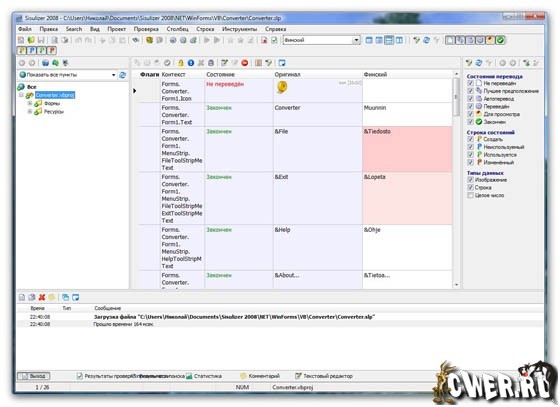This screenshot has height=407, width=560.
Task: Open the 'Файл' menu
Action: [x=25, y=29]
